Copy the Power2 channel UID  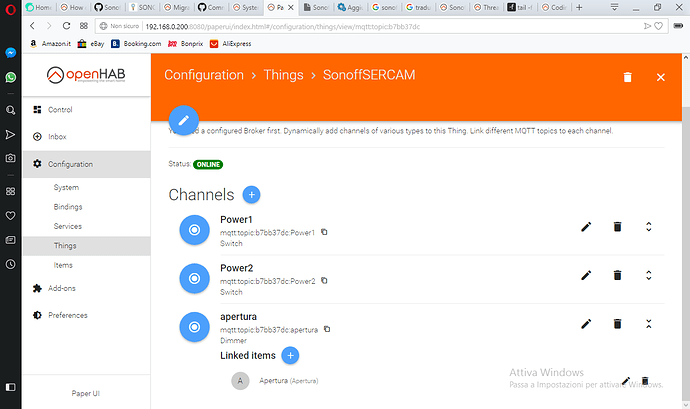(324, 280)
